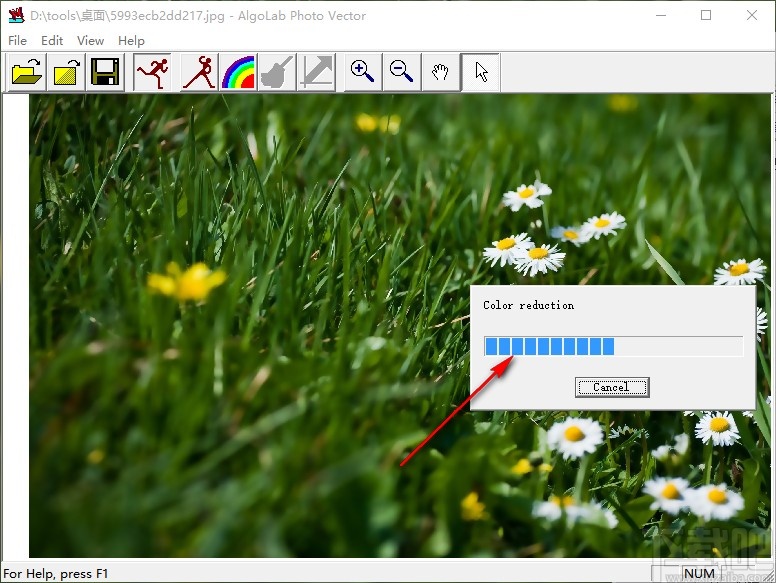Click the open file folder icon
This screenshot has width=776, height=583.
pyautogui.click(x=27, y=73)
